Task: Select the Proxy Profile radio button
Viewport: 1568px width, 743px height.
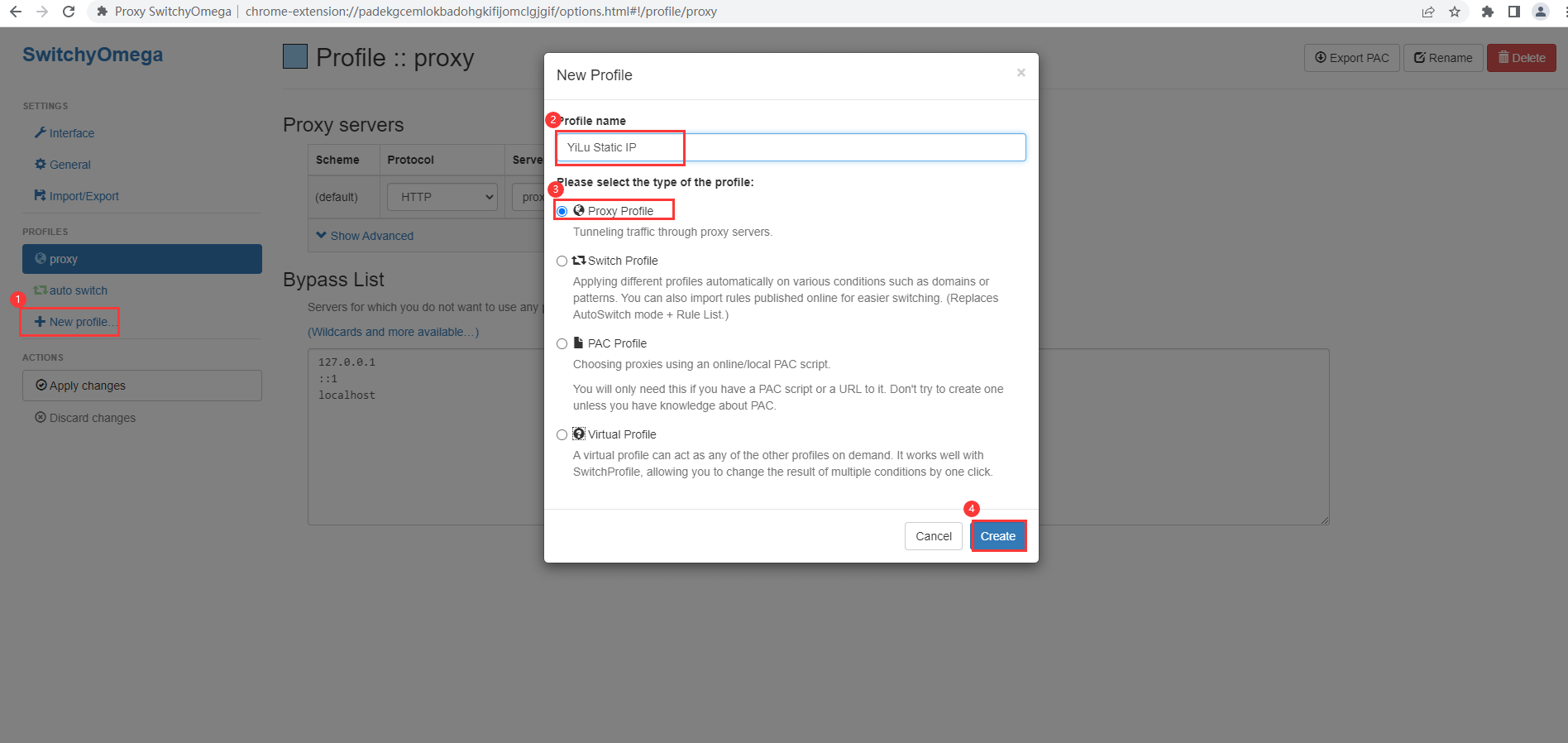Action: pos(562,211)
